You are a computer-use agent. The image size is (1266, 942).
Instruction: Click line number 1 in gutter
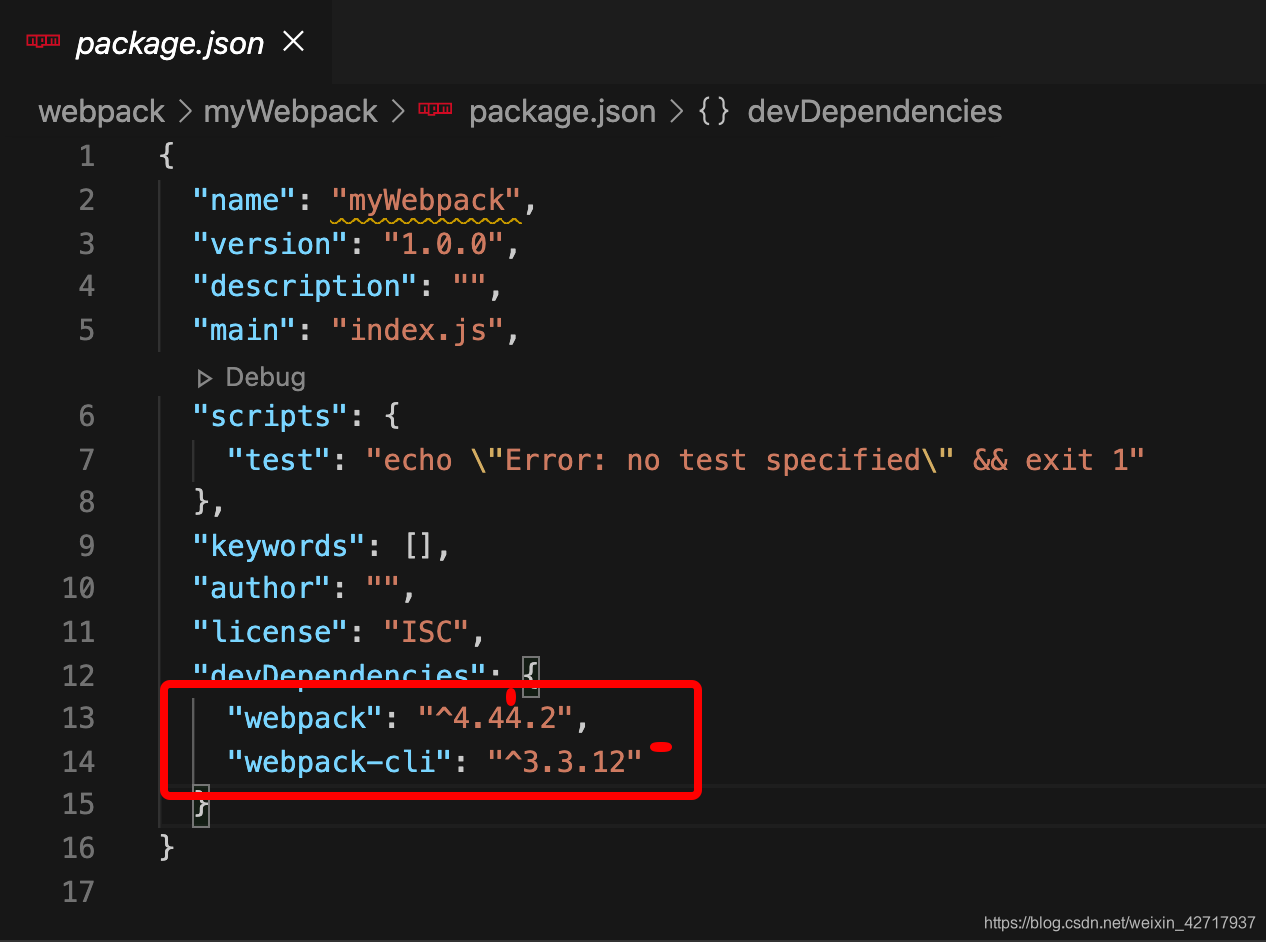click(87, 156)
